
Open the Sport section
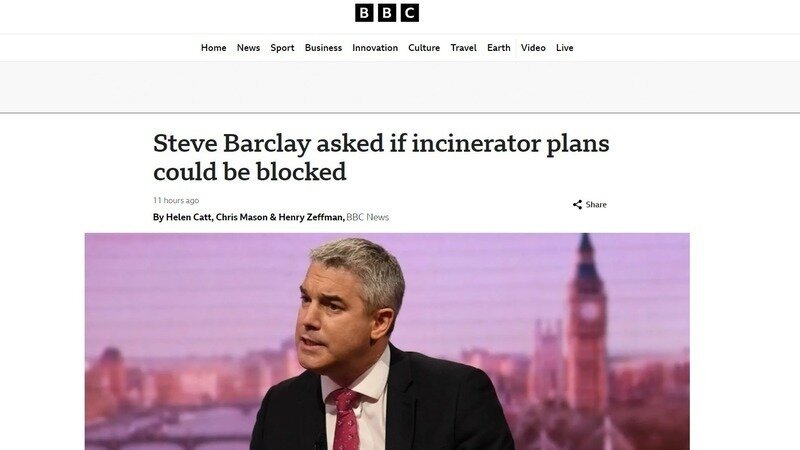coord(282,47)
